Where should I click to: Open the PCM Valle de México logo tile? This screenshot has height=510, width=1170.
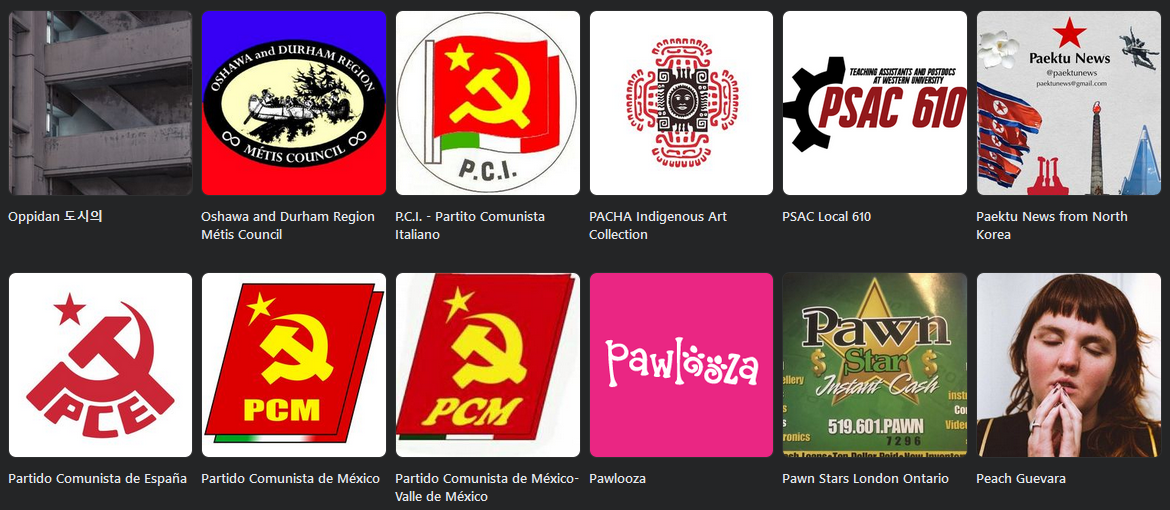coord(487,365)
